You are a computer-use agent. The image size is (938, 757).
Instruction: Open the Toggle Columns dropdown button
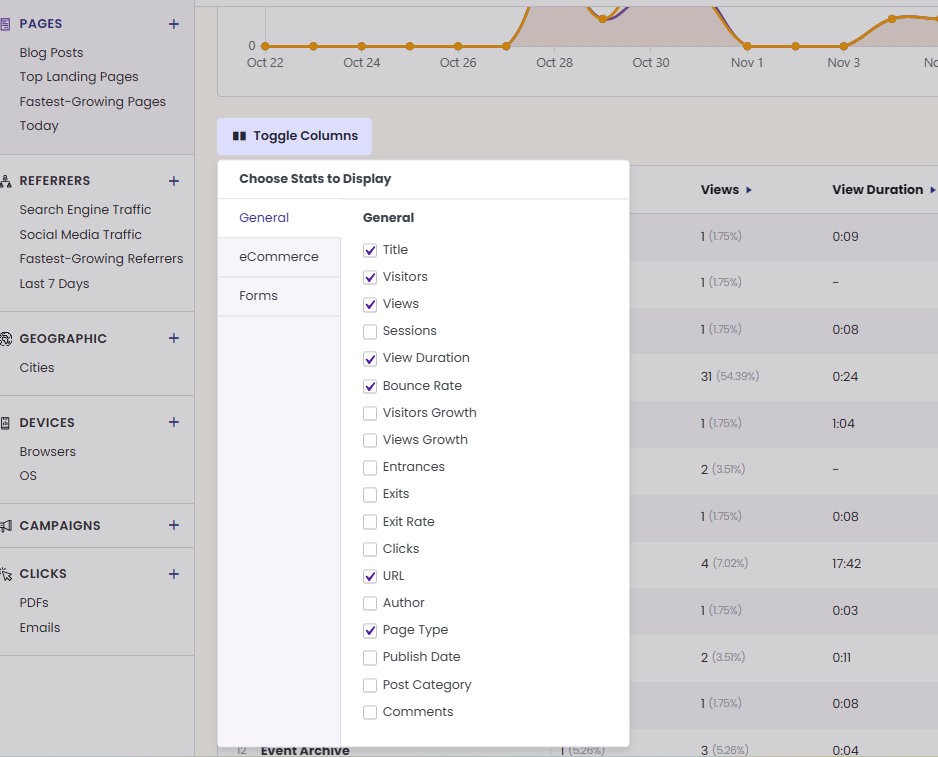pos(294,136)
